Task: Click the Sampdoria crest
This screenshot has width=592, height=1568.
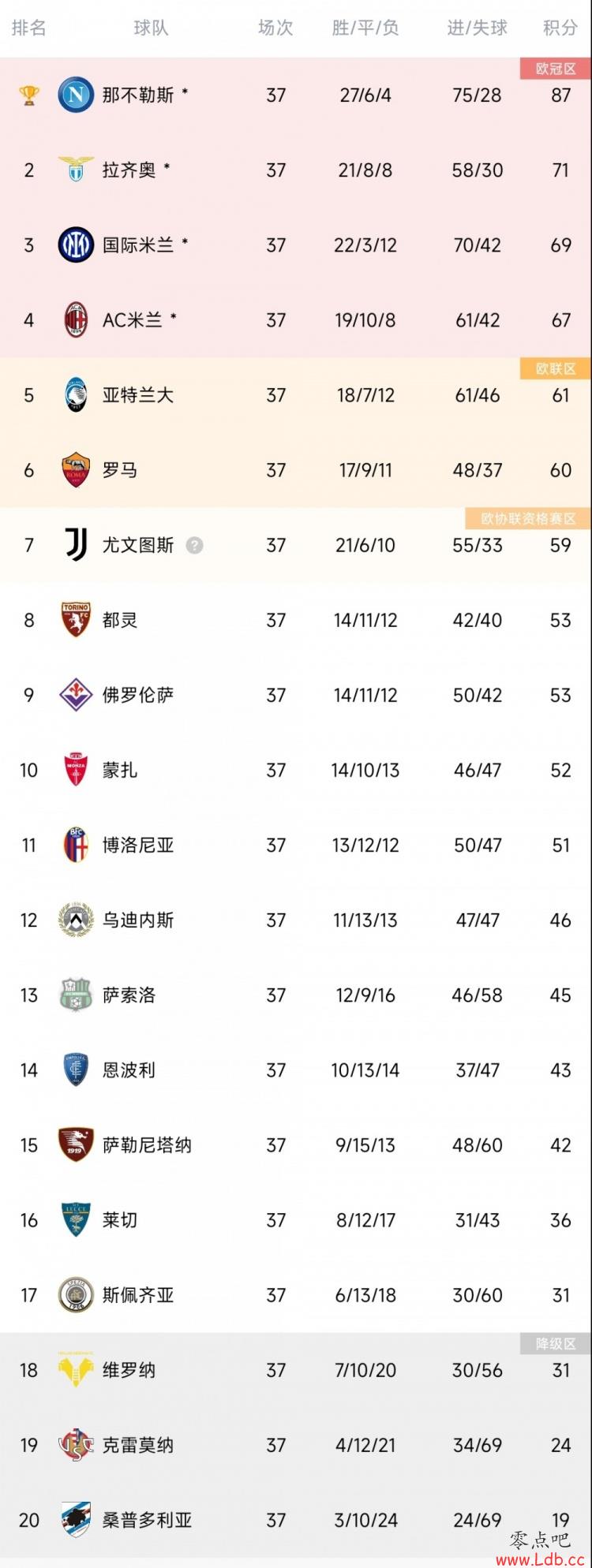Action: click(76, 1520)
